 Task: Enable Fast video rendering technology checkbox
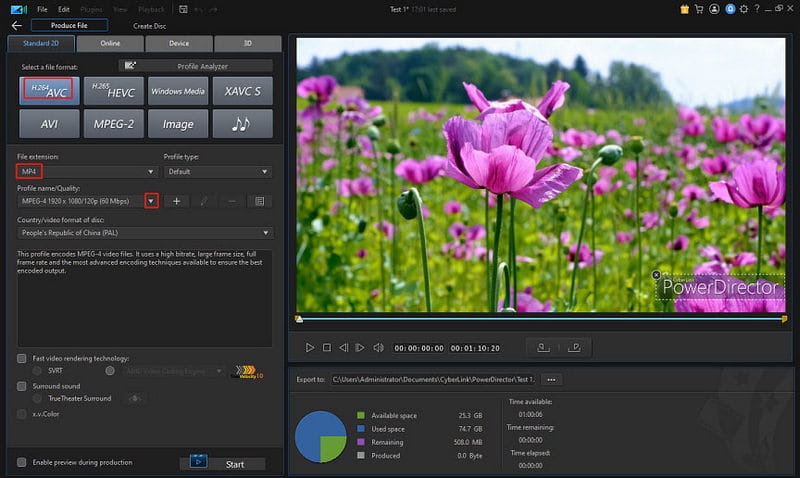tap(22, 358)
